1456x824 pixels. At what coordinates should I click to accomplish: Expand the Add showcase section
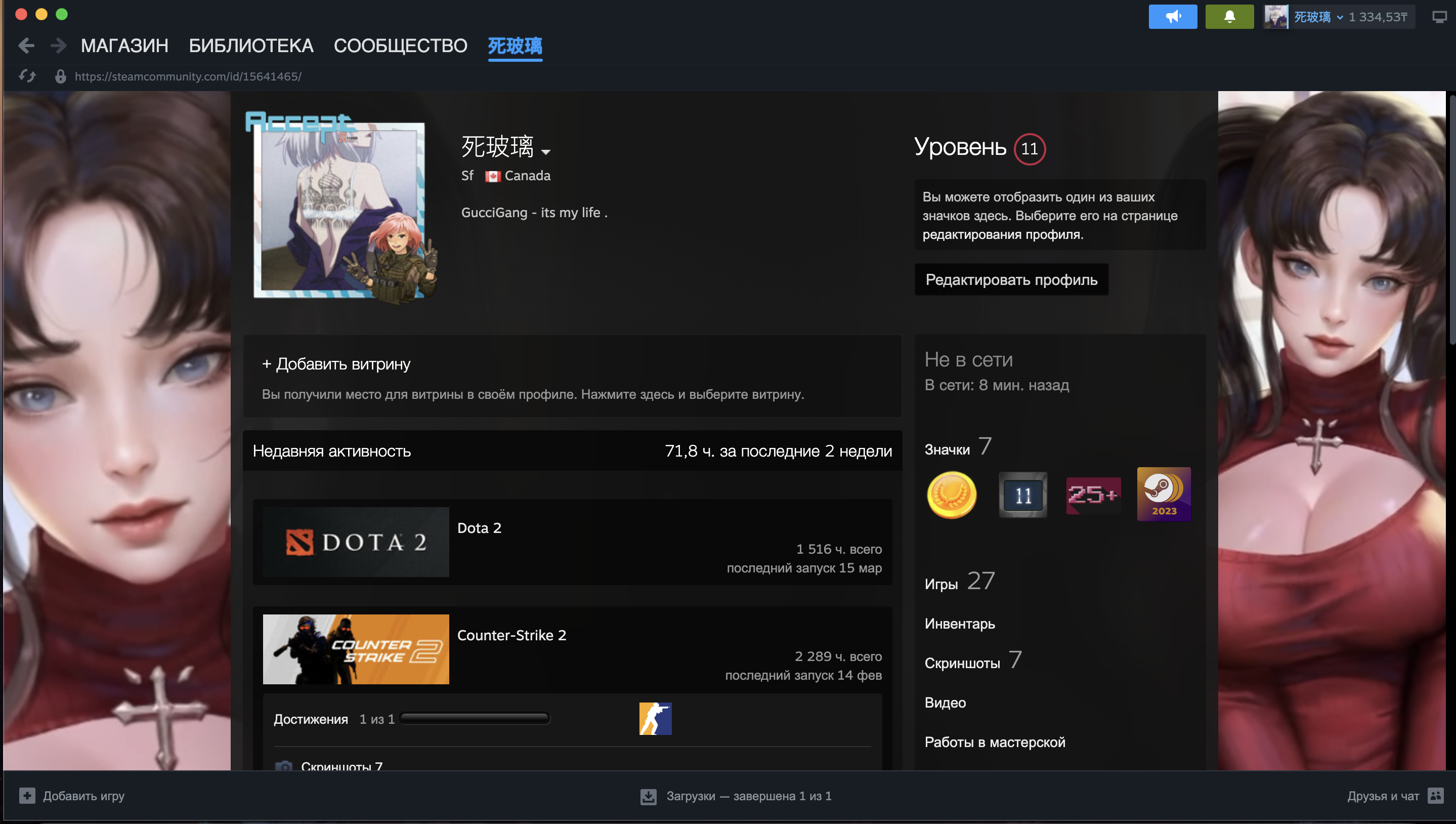coord(336,364)
